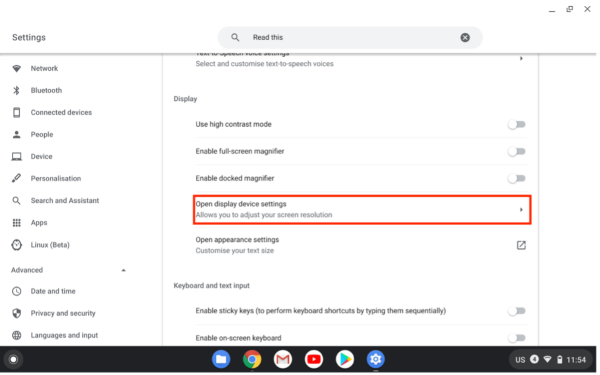Click the Bluetooth symbol icon
600x375 pixels.
[16, 90]
